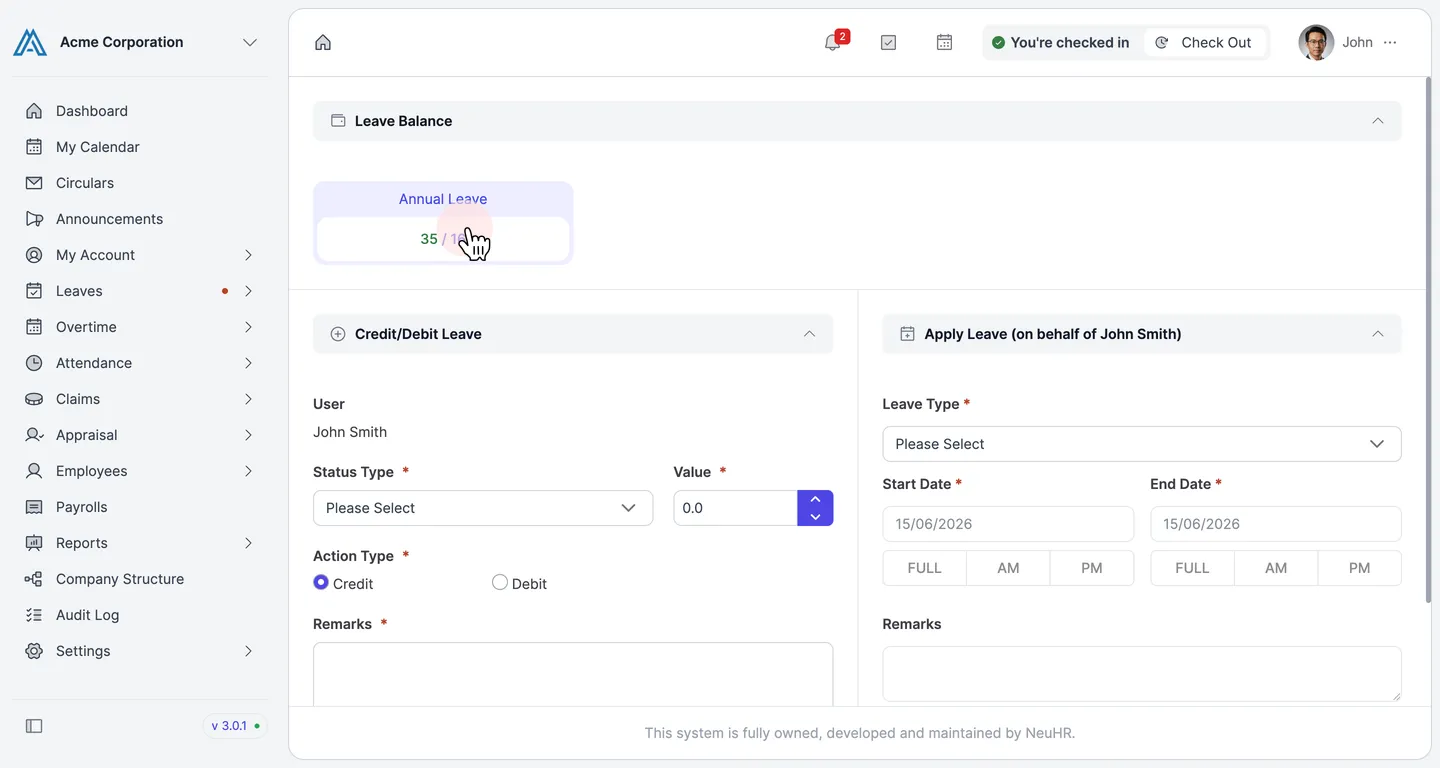Click the John username label

(x=1357, y=42)
